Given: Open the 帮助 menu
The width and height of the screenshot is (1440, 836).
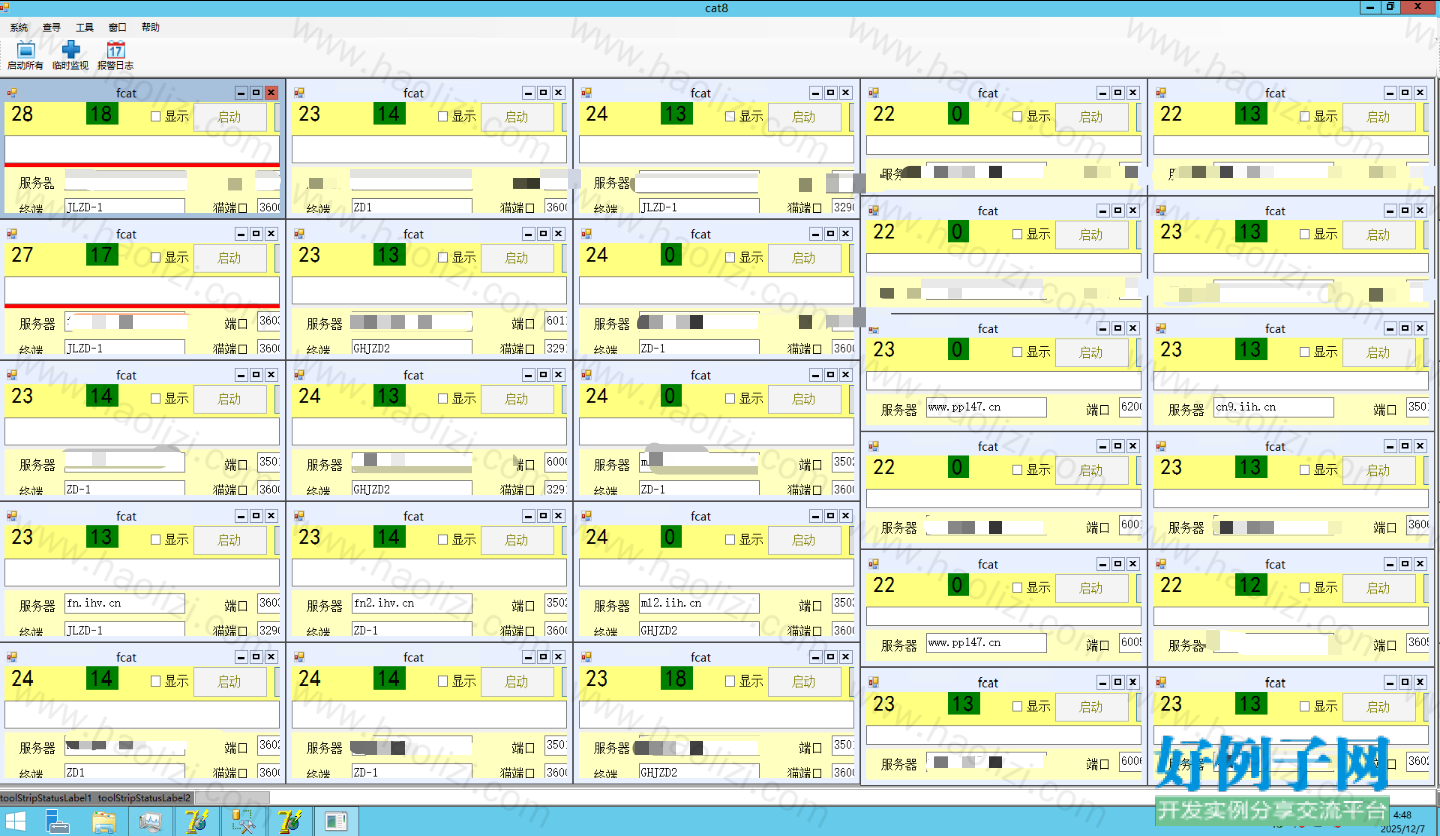Looking at the screenshot, I should click(150, 27).
